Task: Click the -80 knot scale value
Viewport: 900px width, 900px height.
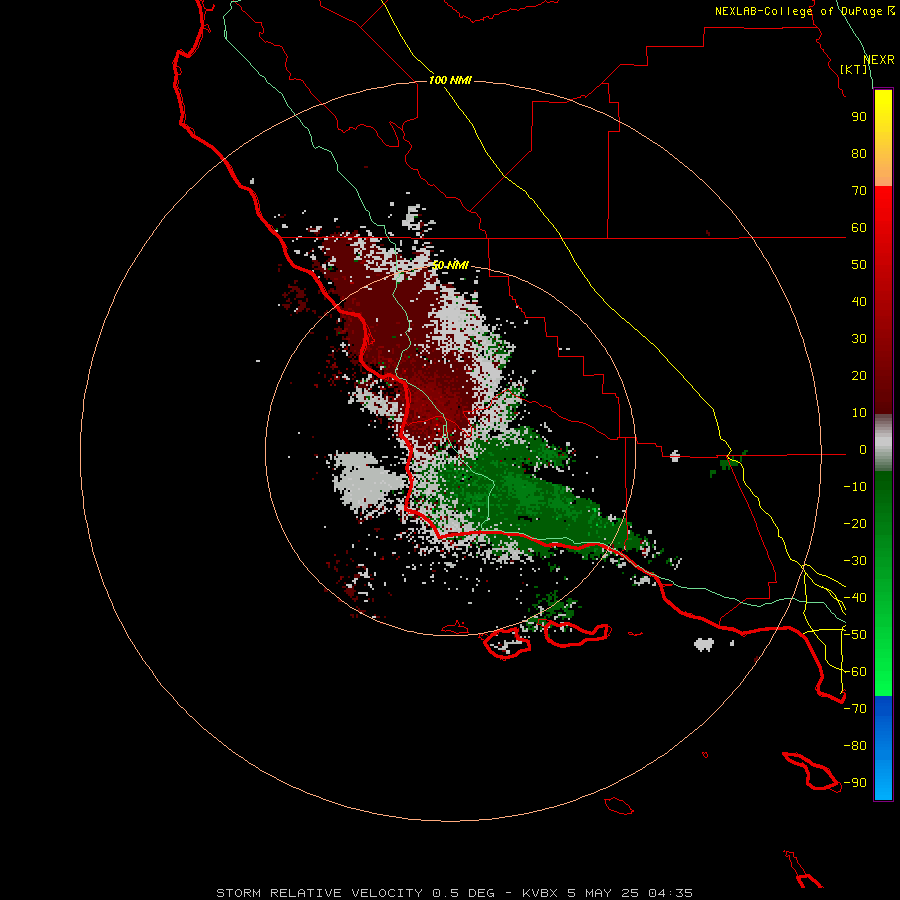Action: click(855, 746)
